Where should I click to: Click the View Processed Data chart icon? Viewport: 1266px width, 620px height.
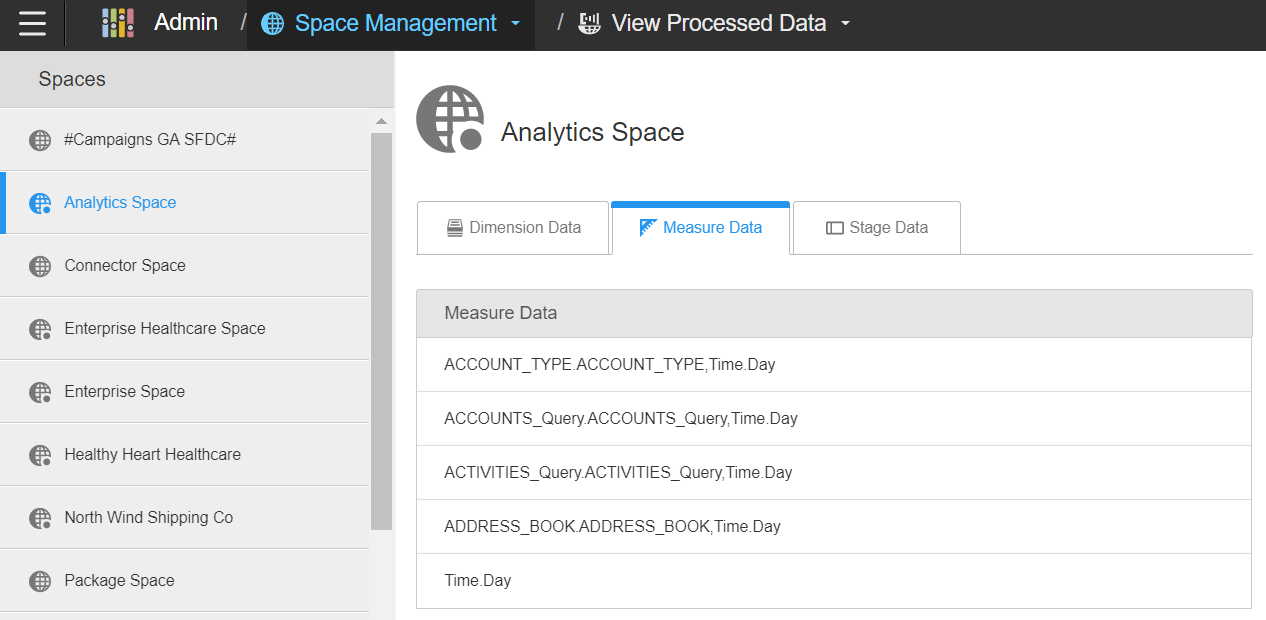[x=590, y=24]
